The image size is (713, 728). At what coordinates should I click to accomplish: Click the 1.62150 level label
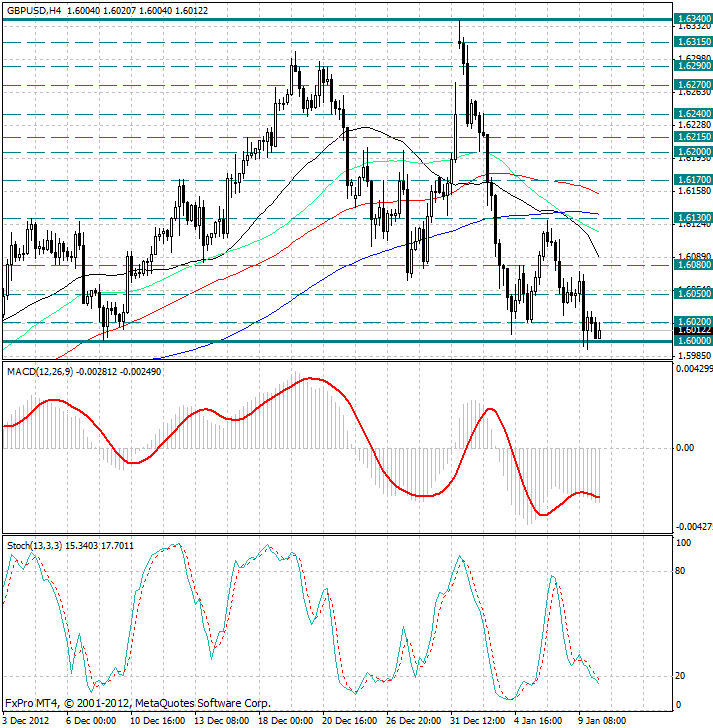click(x=693, y=136)
